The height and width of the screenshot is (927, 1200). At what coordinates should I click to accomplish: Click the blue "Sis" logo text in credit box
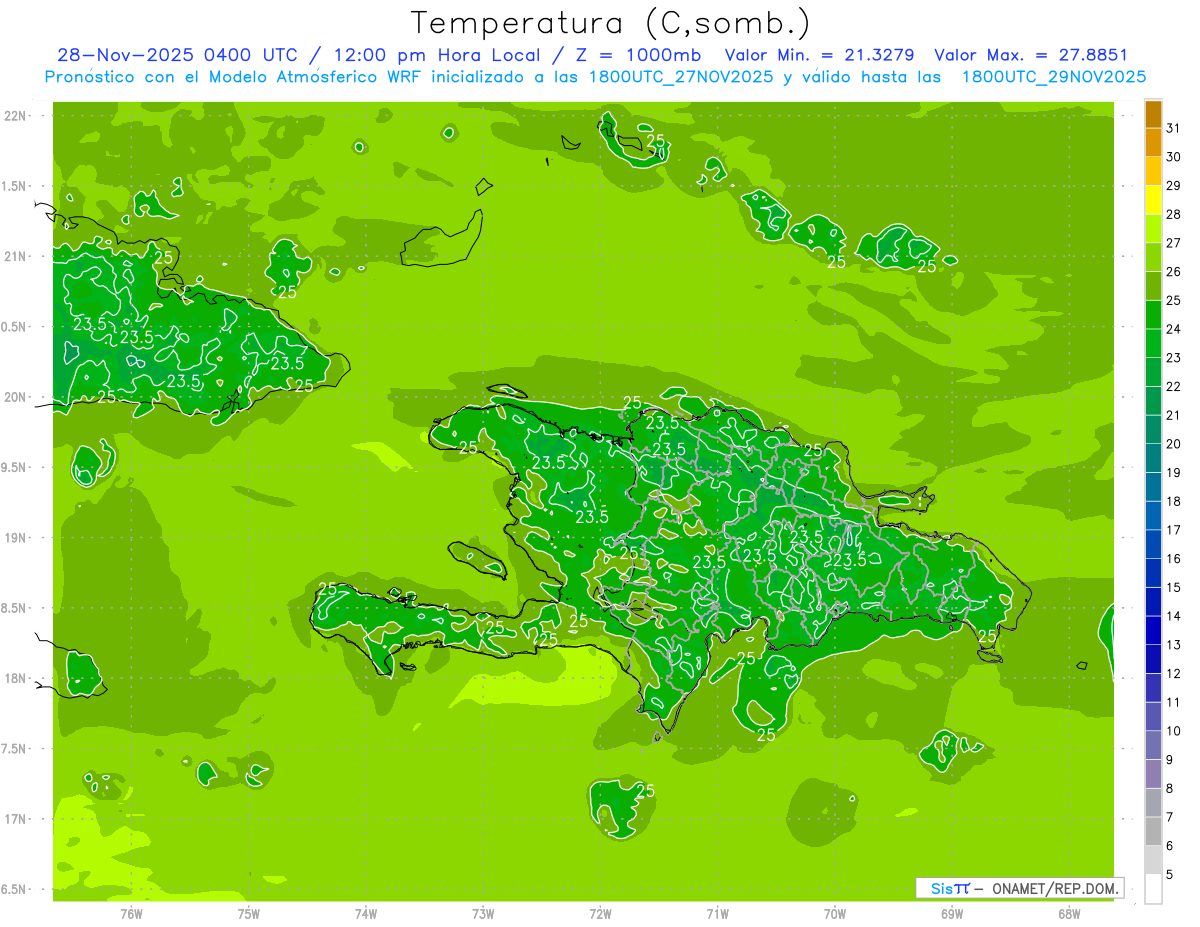(x=941, y=888)
